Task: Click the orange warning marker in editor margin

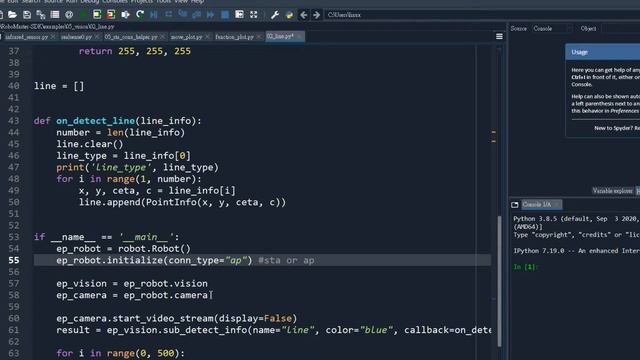Action: (x=493, y=132)
